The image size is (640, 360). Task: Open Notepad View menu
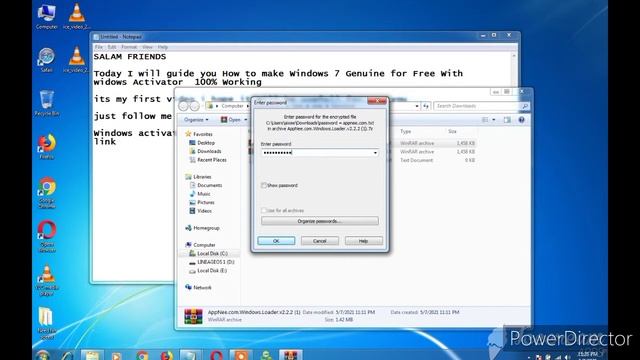147,47
